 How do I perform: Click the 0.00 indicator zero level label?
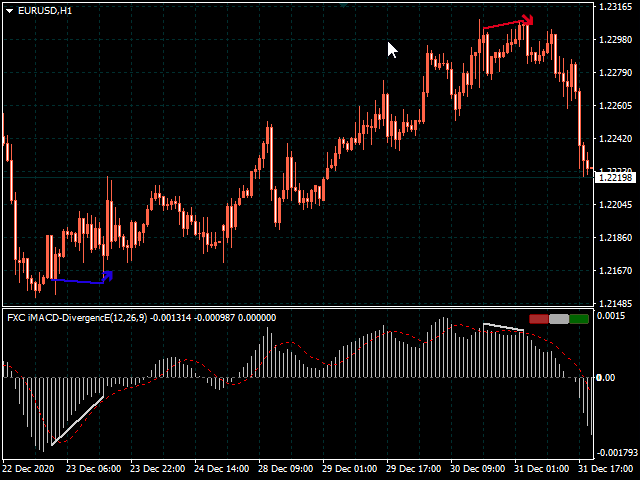coord(606,378)
